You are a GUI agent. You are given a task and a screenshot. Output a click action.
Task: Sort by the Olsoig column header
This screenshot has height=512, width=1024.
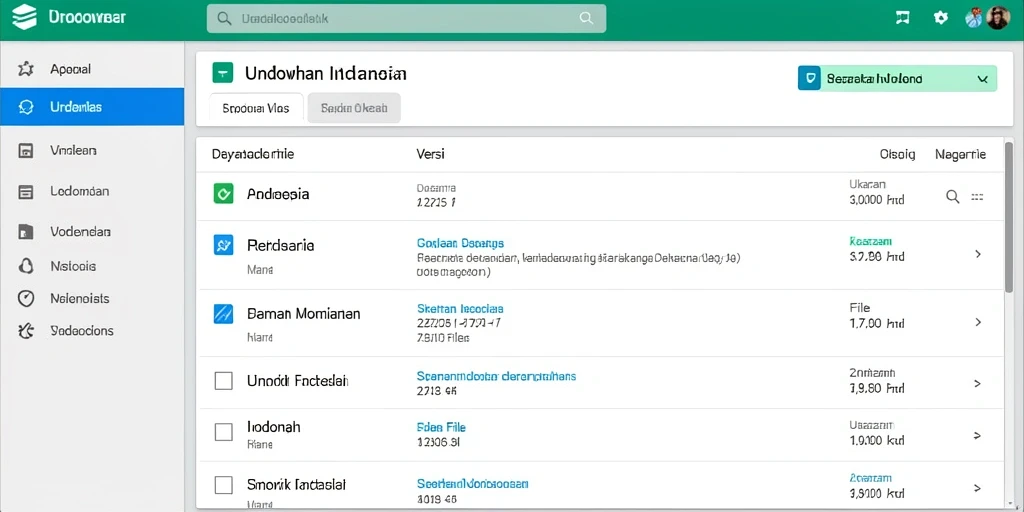(897, 155)
